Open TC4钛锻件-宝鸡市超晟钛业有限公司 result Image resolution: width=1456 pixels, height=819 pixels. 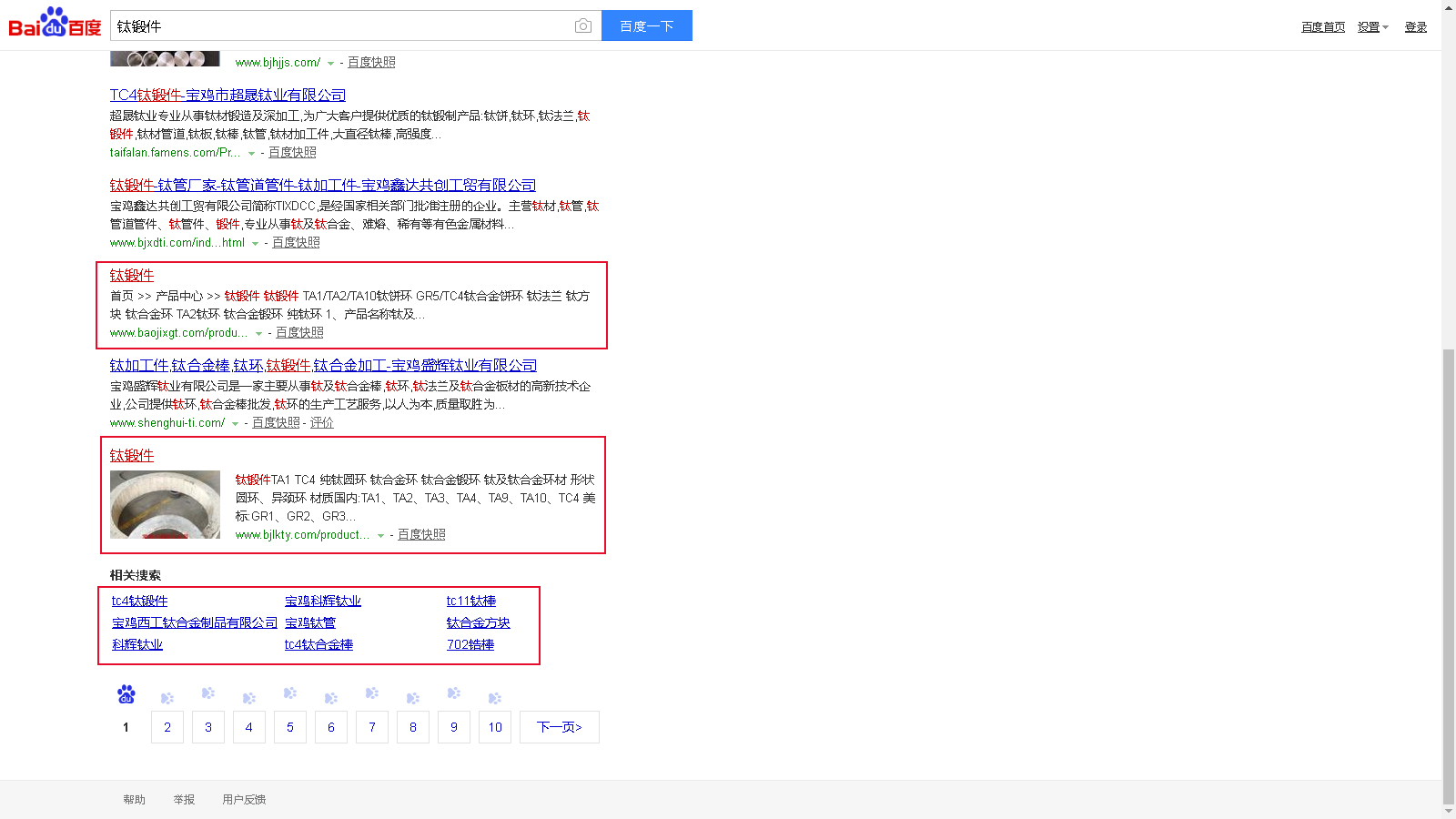pos(227,95)
